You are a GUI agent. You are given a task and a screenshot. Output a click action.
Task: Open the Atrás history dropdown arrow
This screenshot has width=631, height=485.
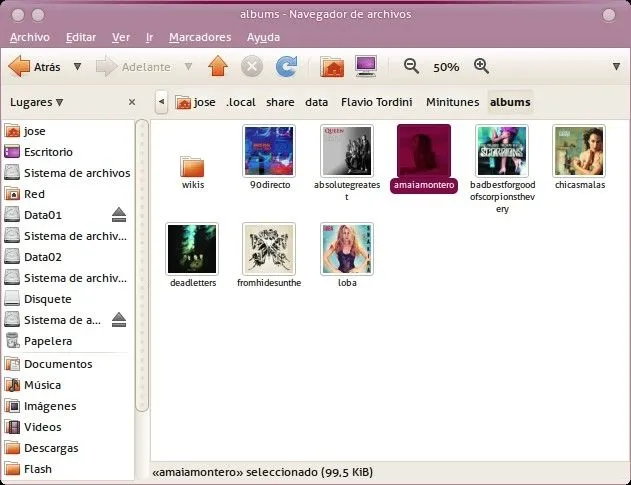click(x=77, y=66)
